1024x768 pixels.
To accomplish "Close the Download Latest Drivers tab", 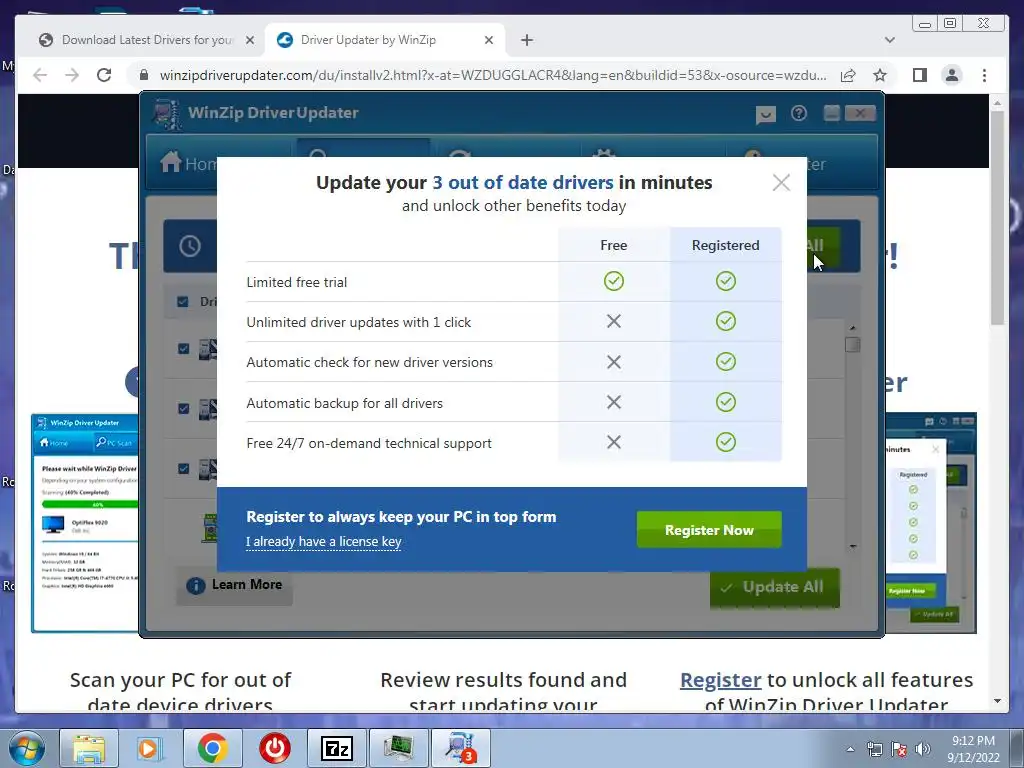I will point(249,40).
